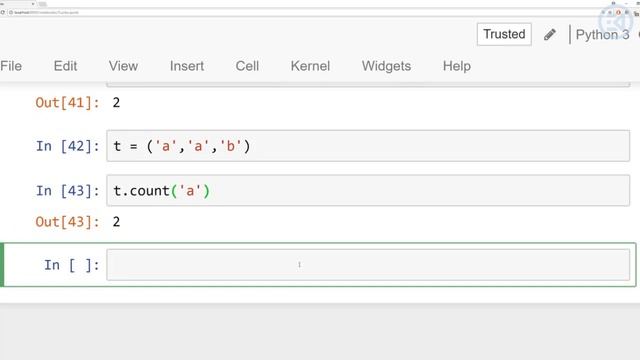Click the Out[43] output value 2
Screen dimensions: 640x360
pos(116,222)
